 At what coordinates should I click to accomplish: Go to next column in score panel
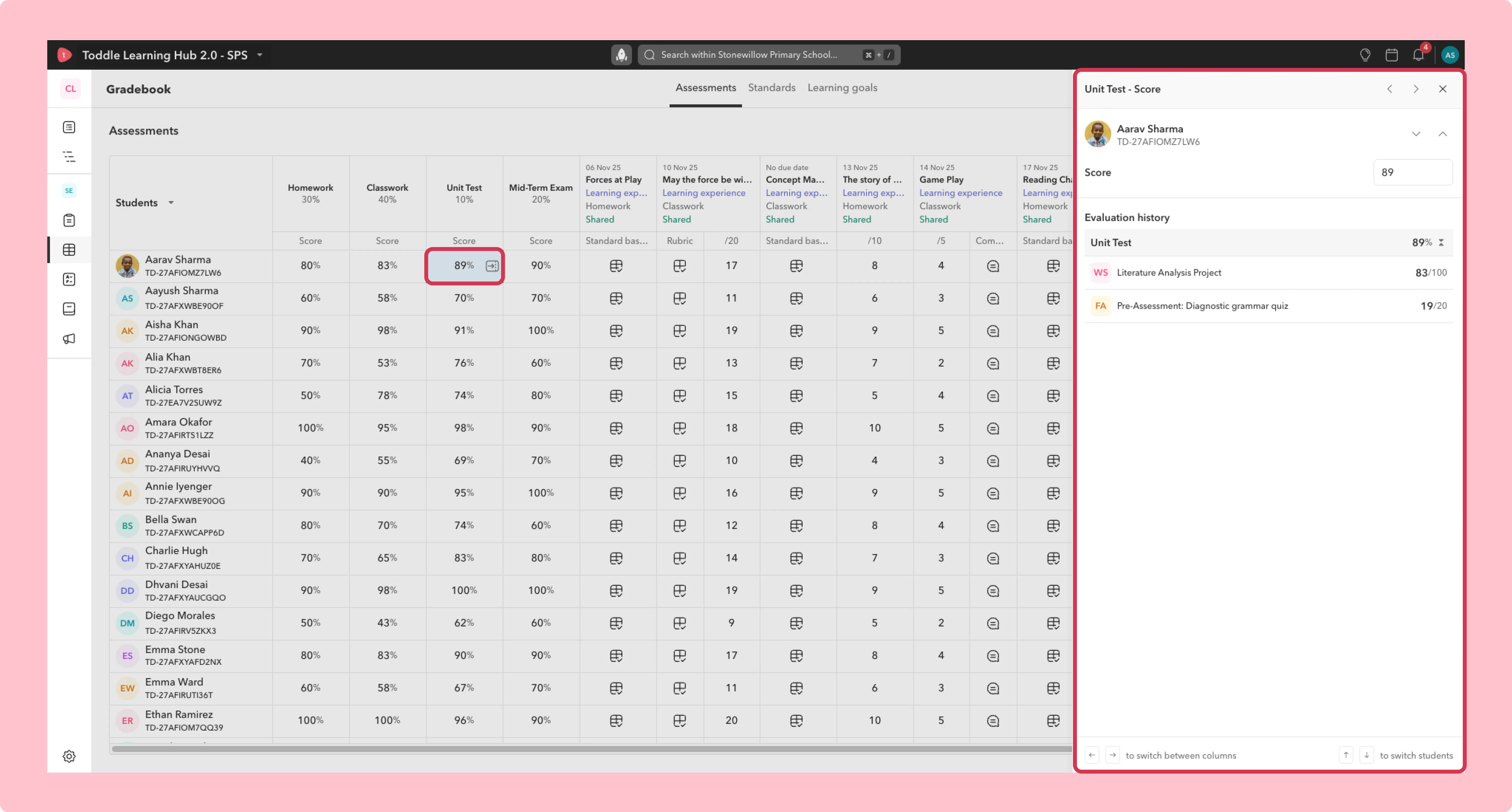1416,89
